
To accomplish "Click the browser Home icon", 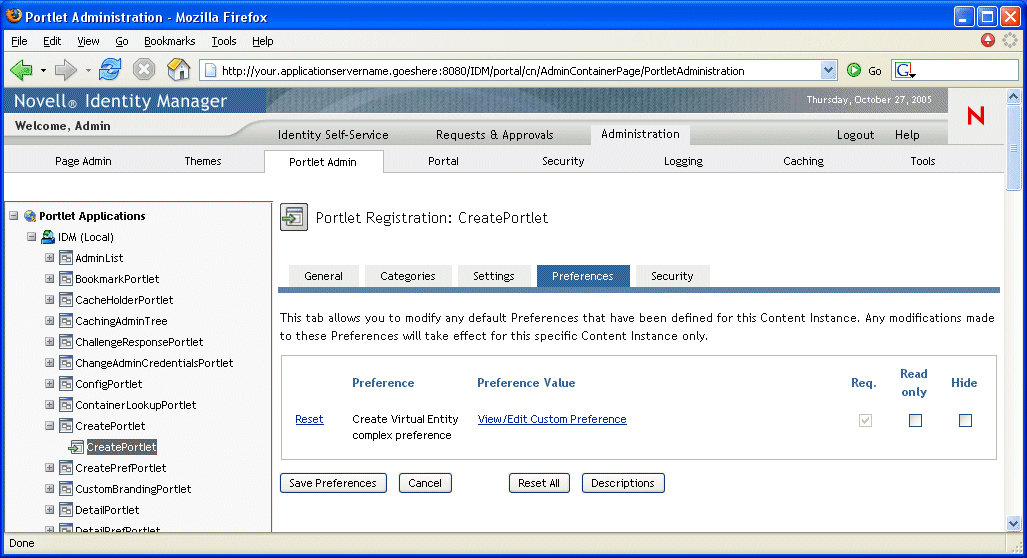I will tap(178, 70).
